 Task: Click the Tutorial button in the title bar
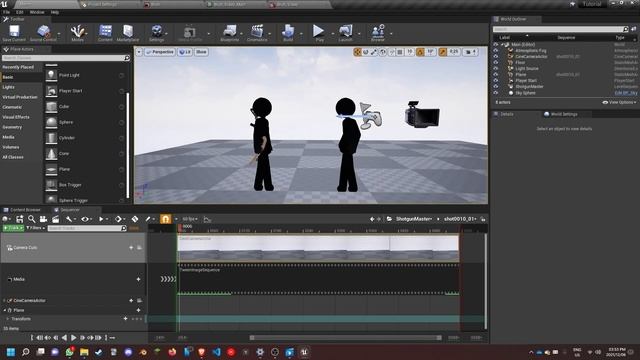point(591,4)
